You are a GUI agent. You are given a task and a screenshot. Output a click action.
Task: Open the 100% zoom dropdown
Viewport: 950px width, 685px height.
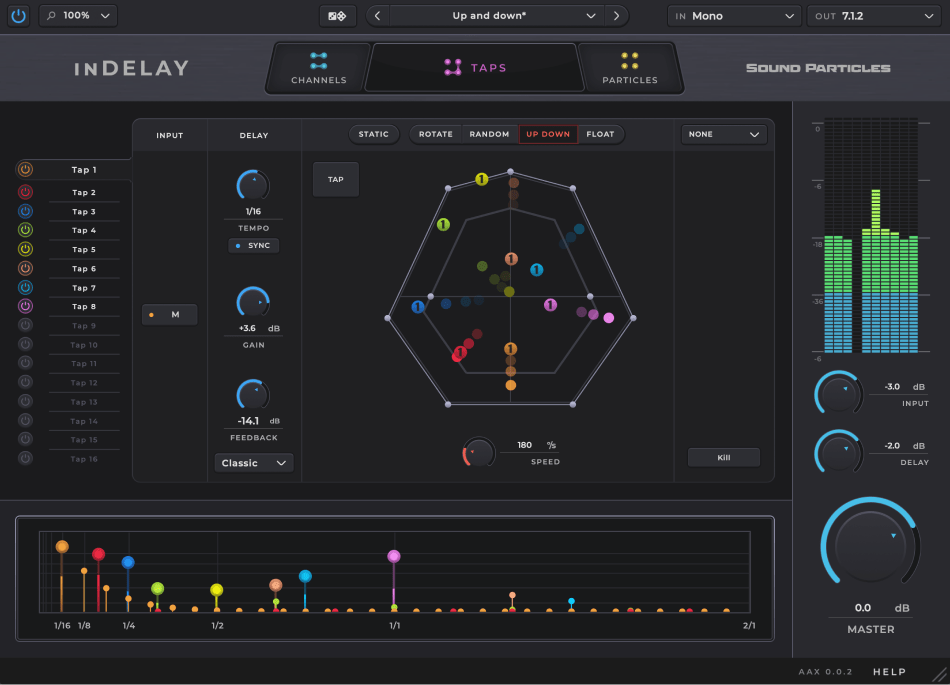pos(78,16)
